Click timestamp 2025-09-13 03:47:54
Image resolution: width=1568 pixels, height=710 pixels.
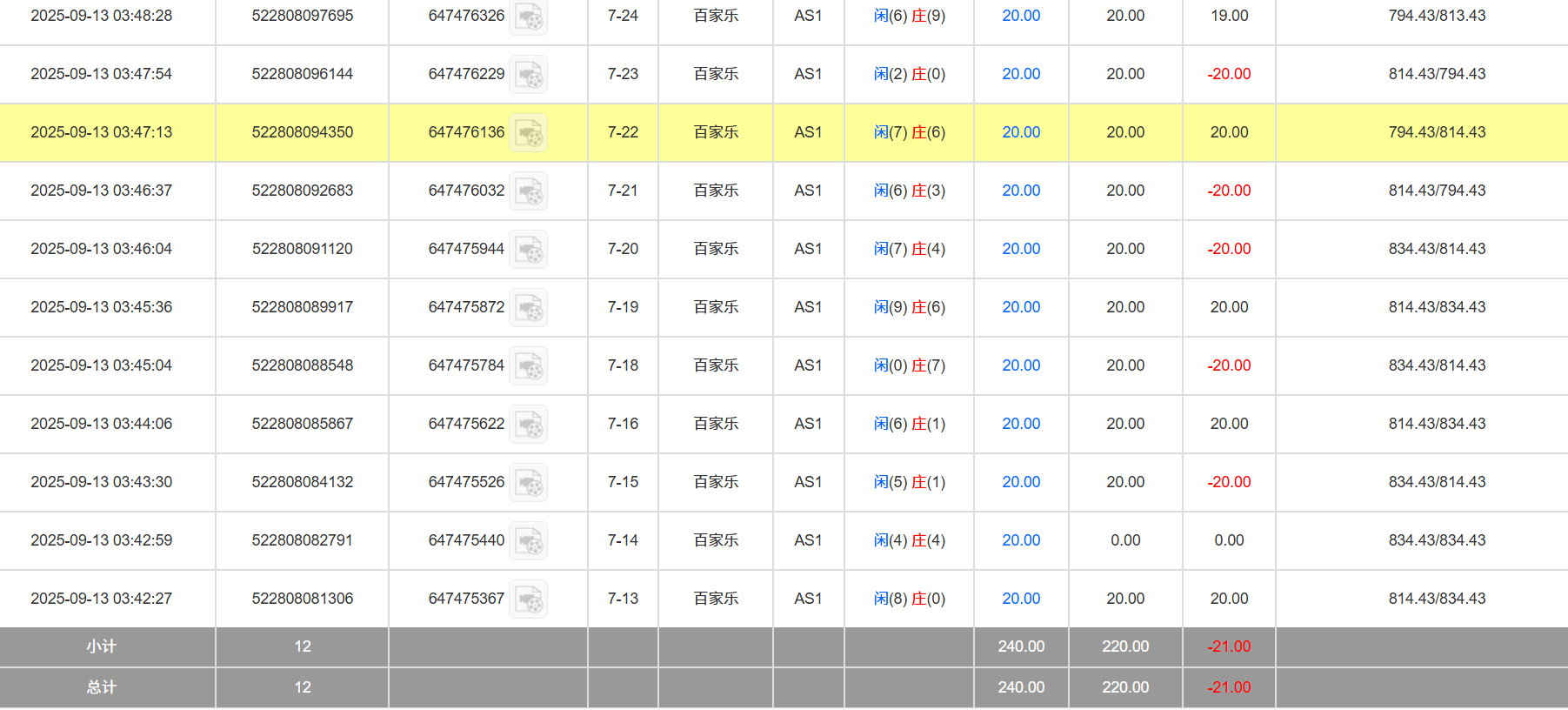click(102, 74)
